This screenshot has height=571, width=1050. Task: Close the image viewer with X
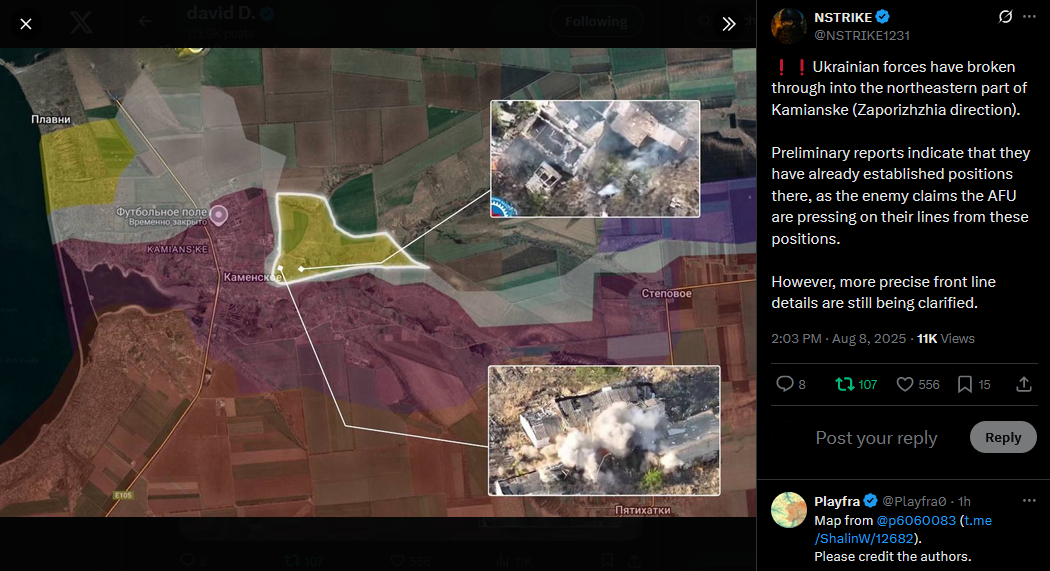coord(25,24)
